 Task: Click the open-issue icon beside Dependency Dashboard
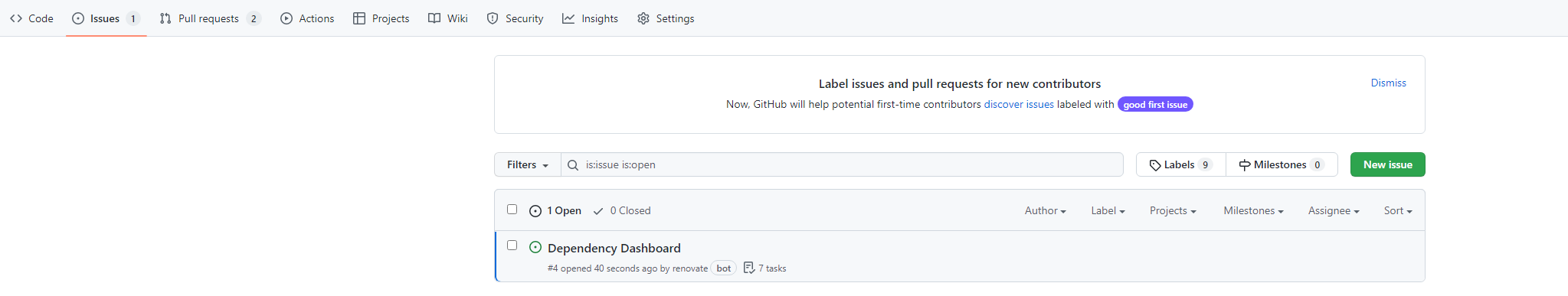point(535,247)
